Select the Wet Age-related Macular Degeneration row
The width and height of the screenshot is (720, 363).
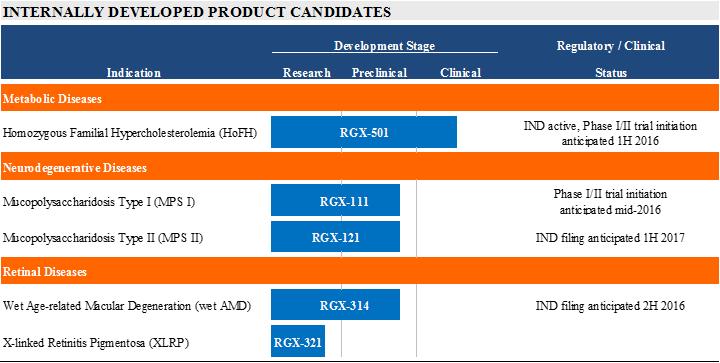point(360,305)
